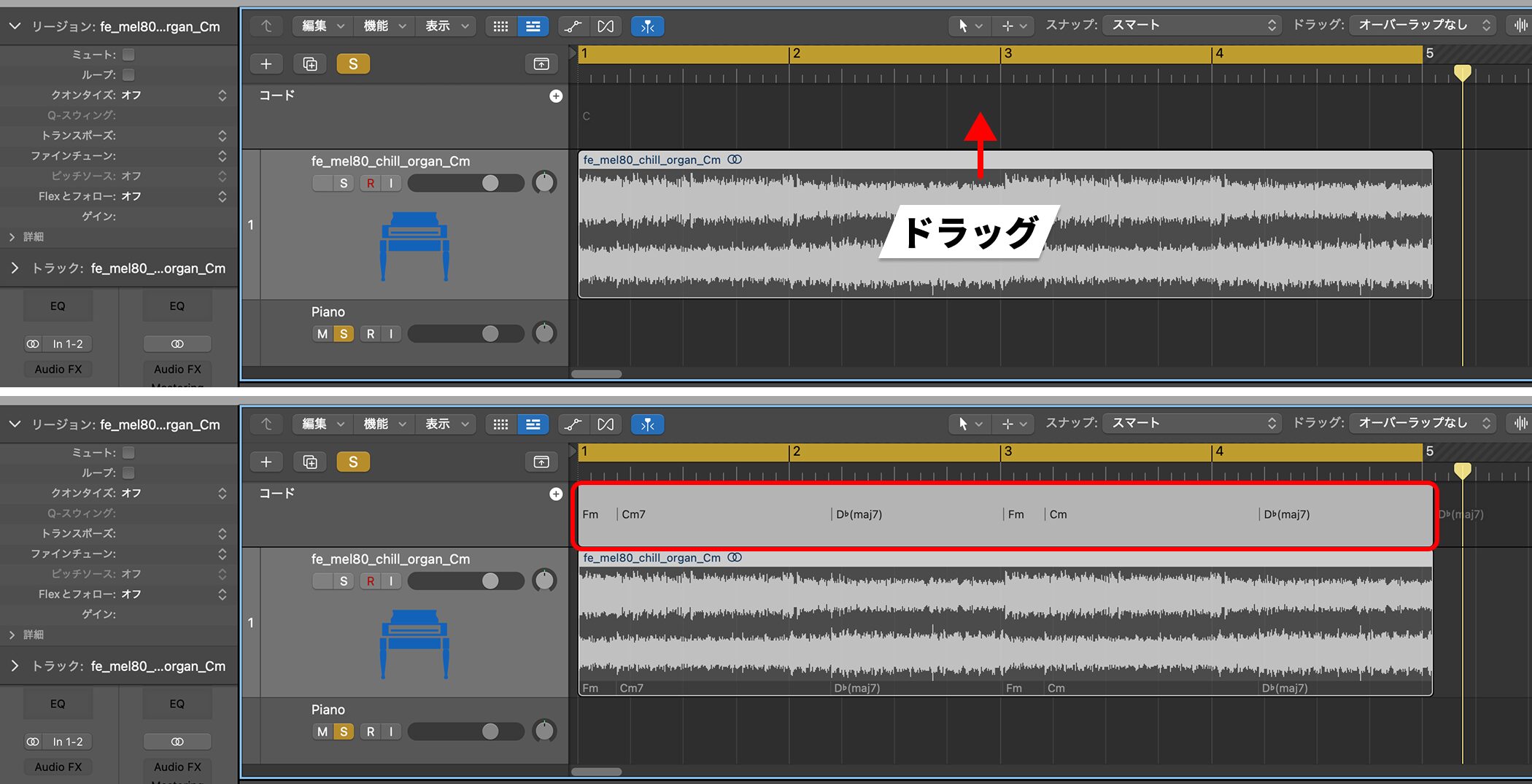Select the grid view icon in top toolbar

[500, 26]
